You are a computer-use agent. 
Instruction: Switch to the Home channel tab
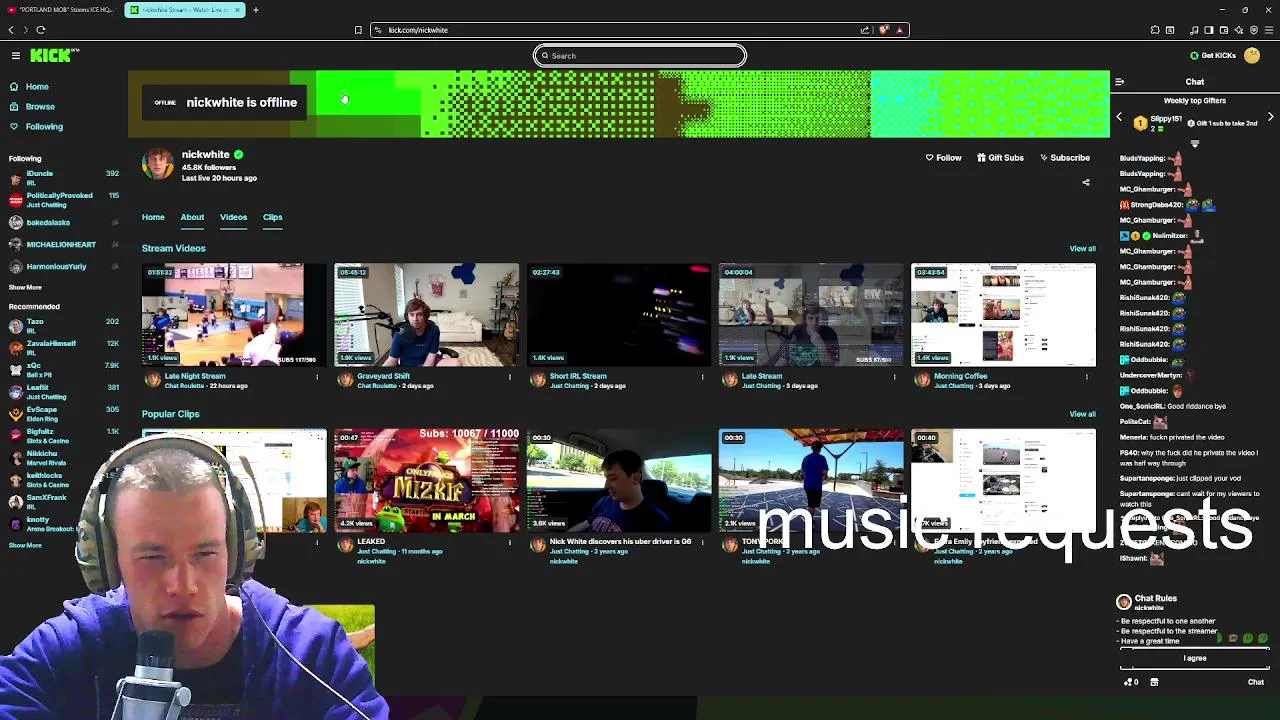pos(153,217)
